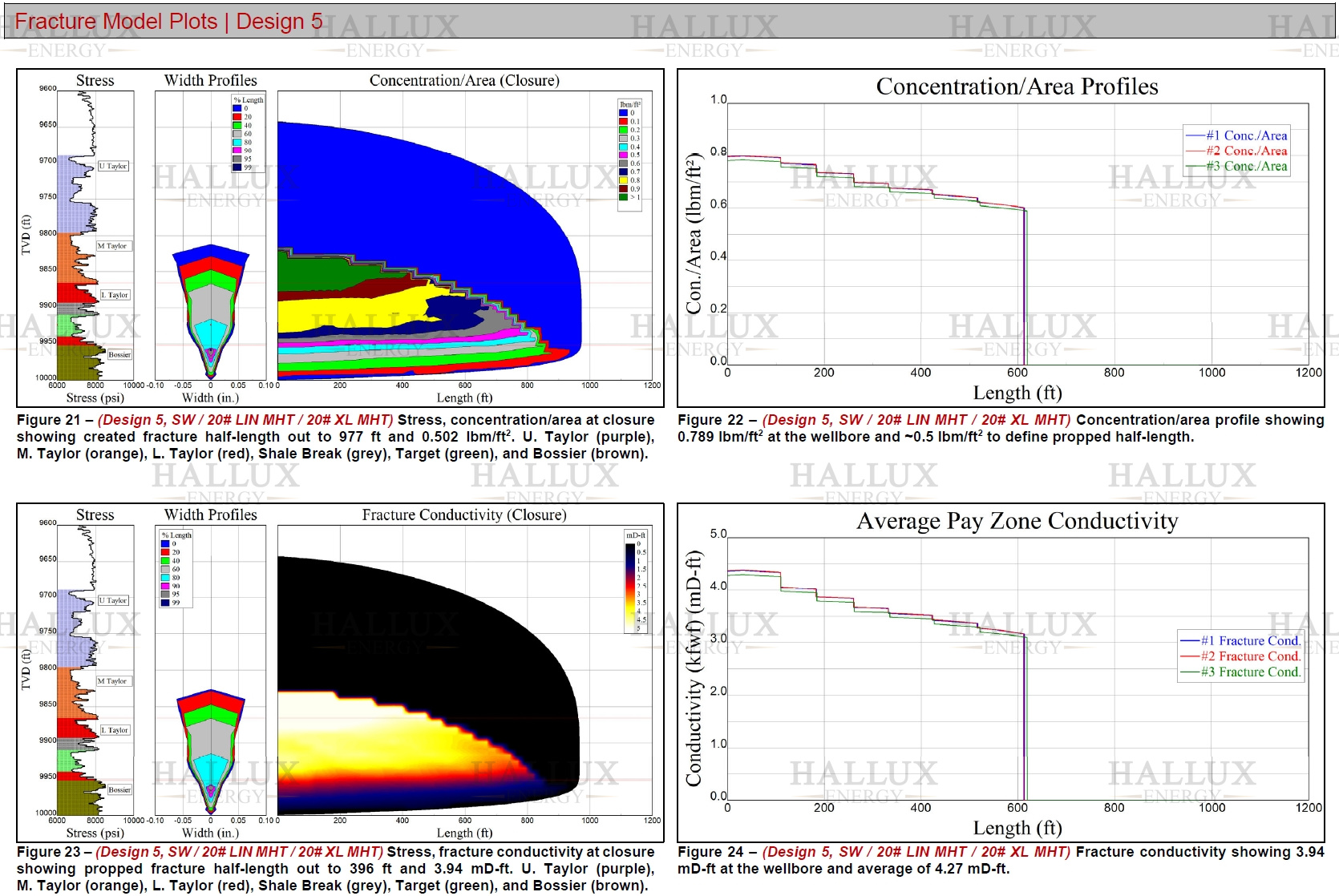Click the Figure 22 caption text

point(1000,428)
